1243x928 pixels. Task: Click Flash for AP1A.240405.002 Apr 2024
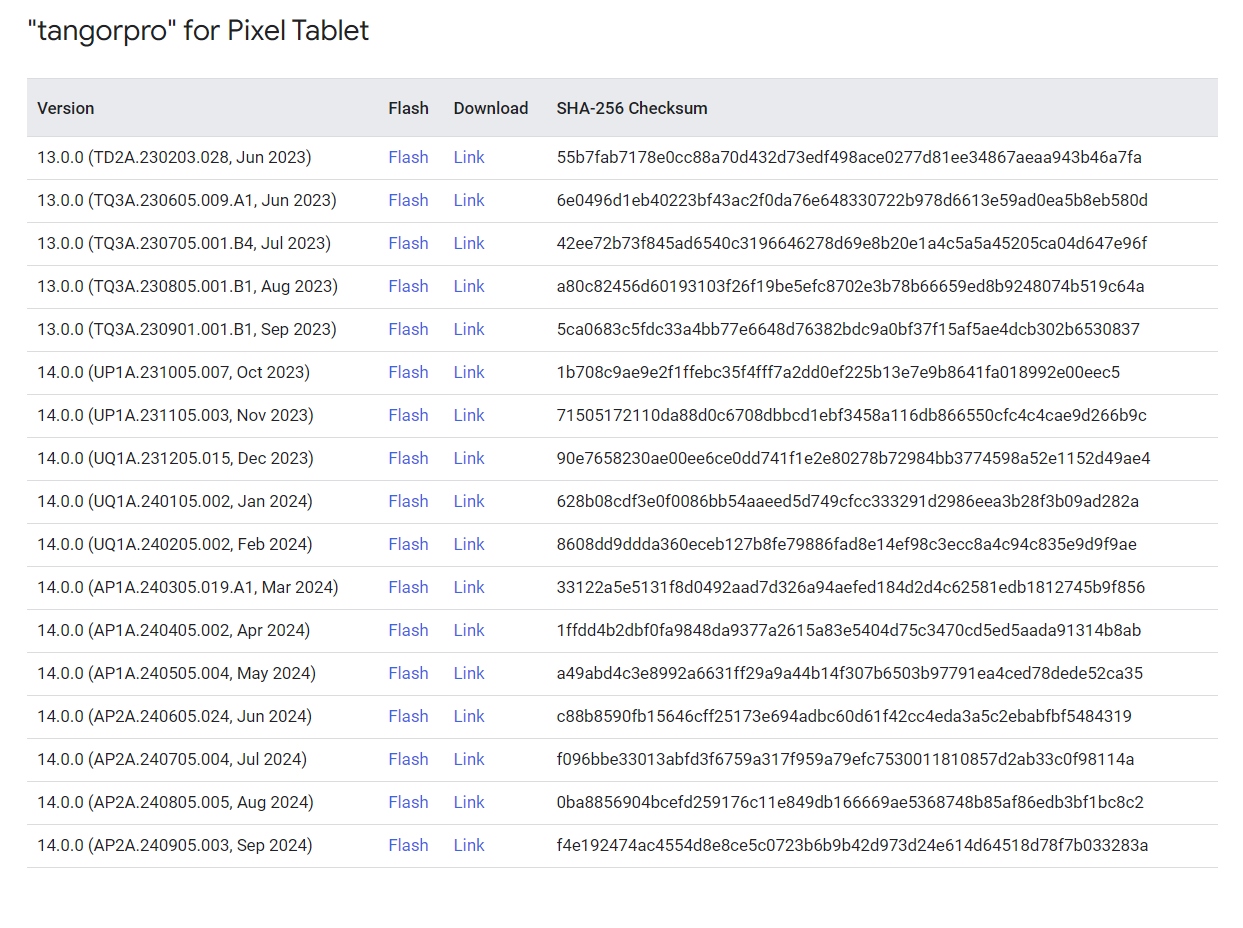(408, 630)
